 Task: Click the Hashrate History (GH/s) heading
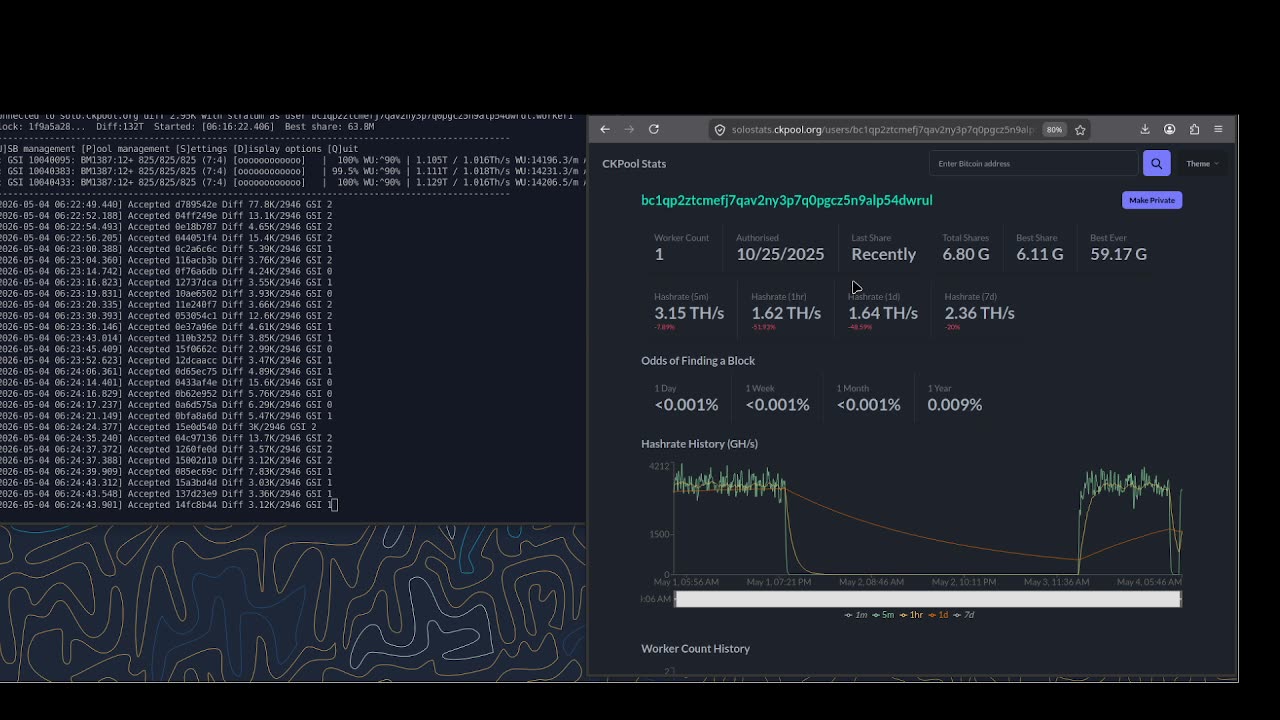(699, 444)
